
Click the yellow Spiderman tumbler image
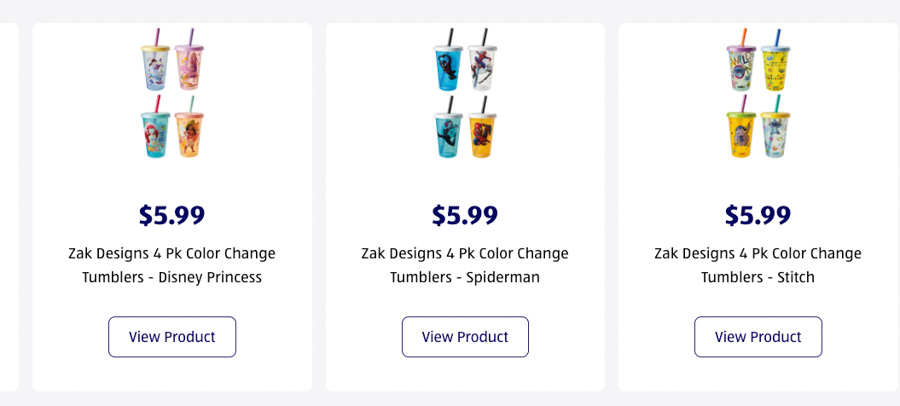(483, 133)
